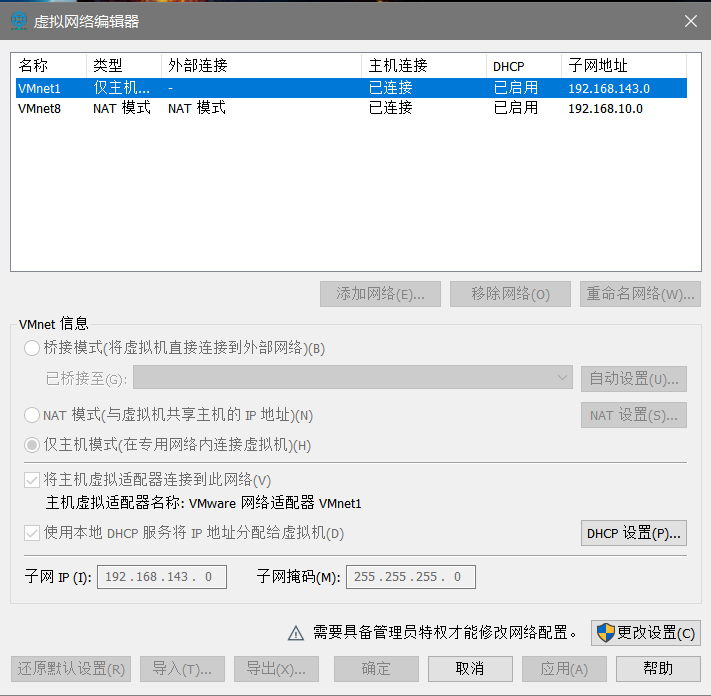Click 导入(T)... button
Screen dimensions: 711x696
pos(182,669)
